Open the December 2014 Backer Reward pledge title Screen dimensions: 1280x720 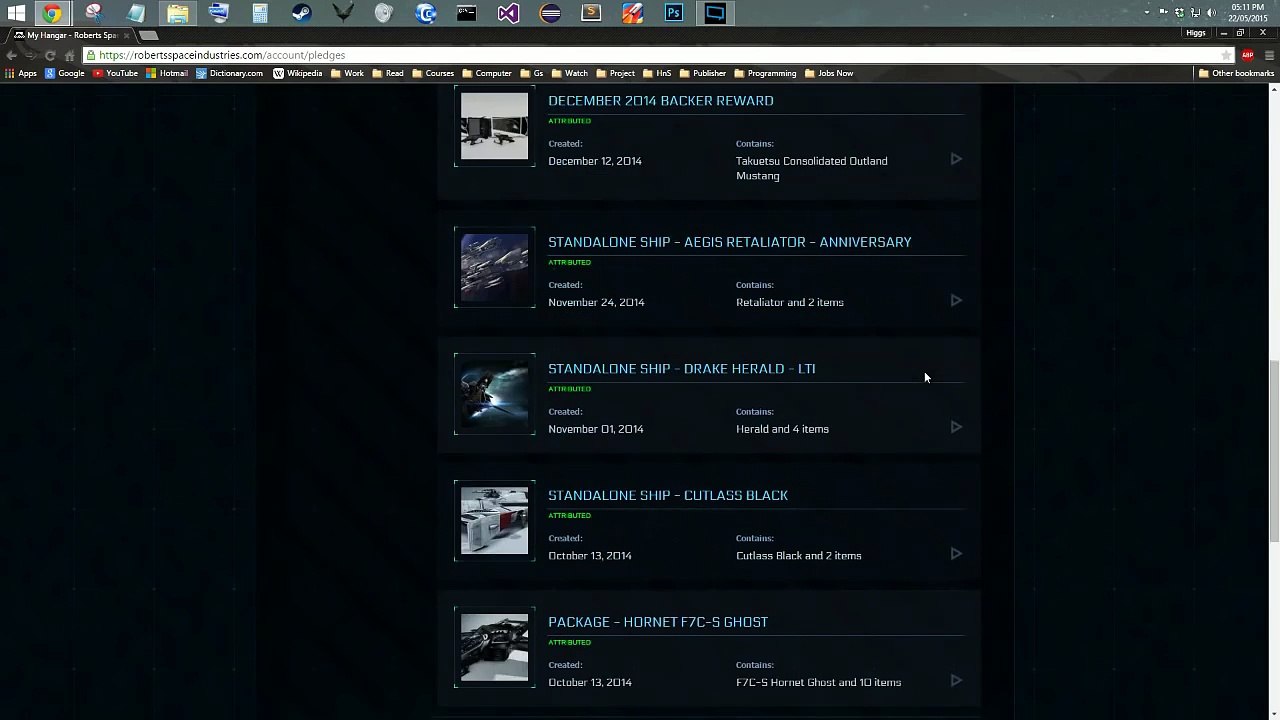pyautogui.click(x=660, y=101)
